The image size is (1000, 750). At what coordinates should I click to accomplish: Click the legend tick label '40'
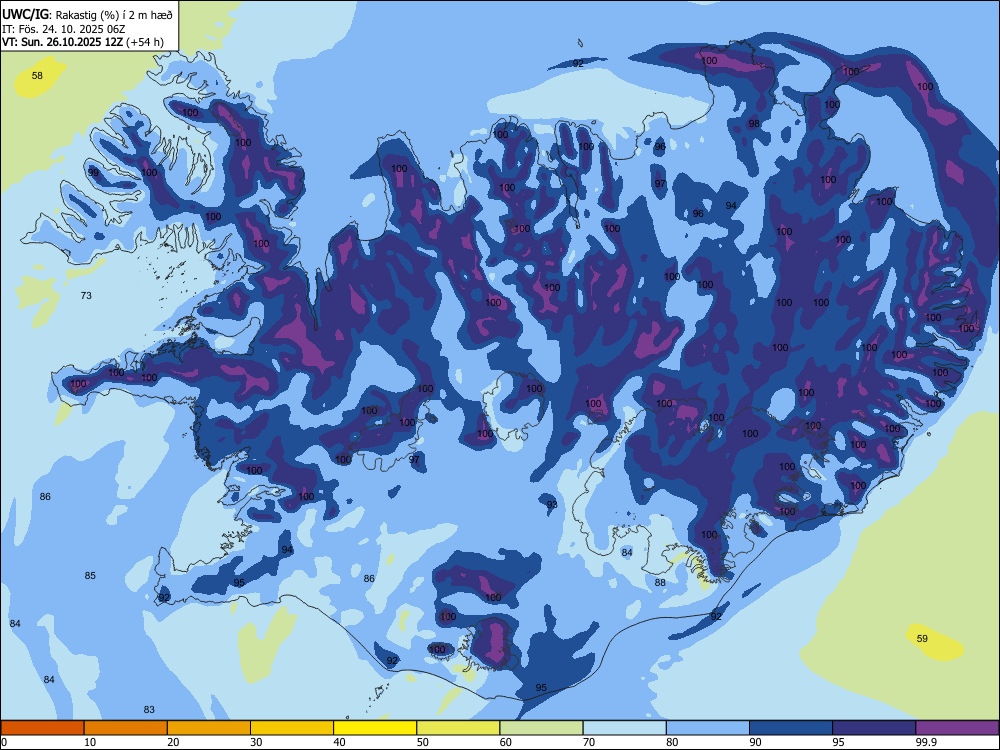339,742
